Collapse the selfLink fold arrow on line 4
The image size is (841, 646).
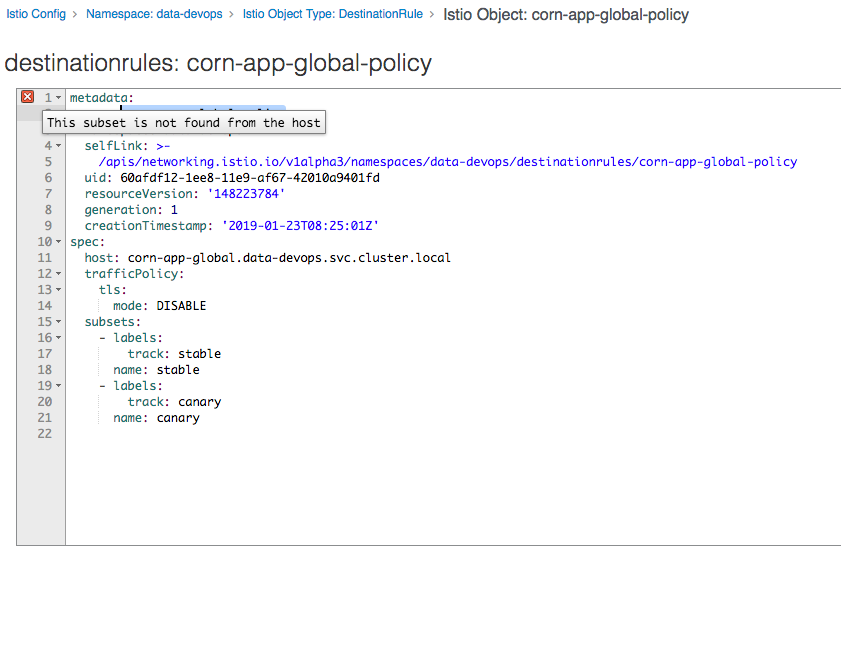coord(58,145)
